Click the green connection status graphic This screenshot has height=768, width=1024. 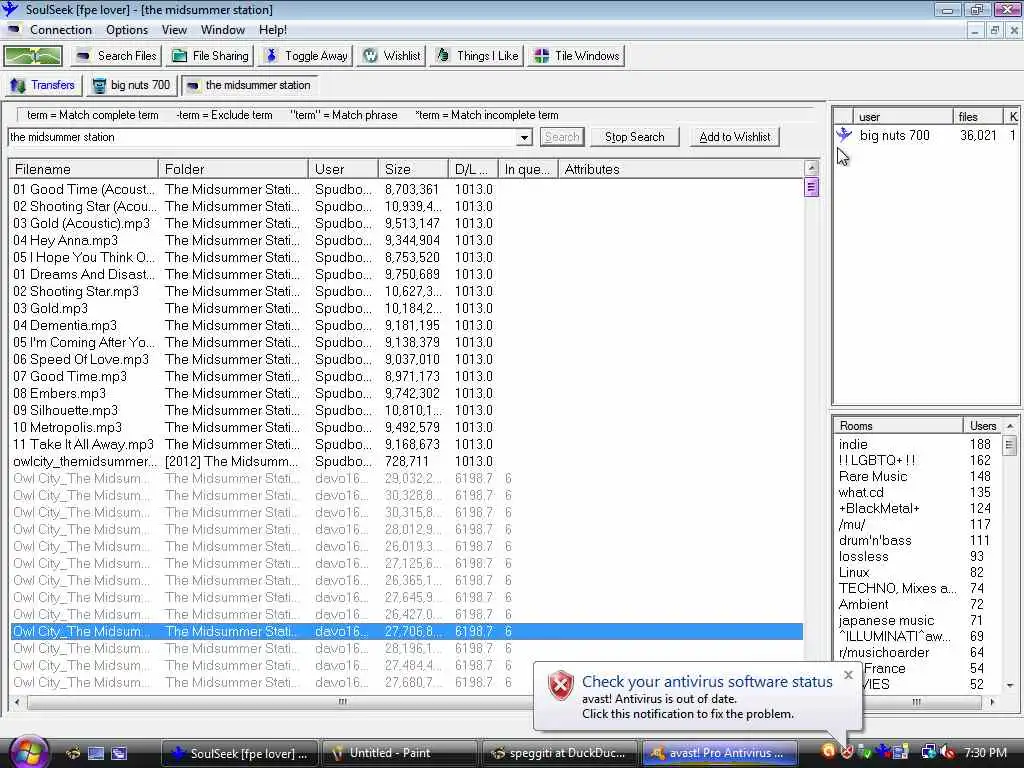point(33,56)
